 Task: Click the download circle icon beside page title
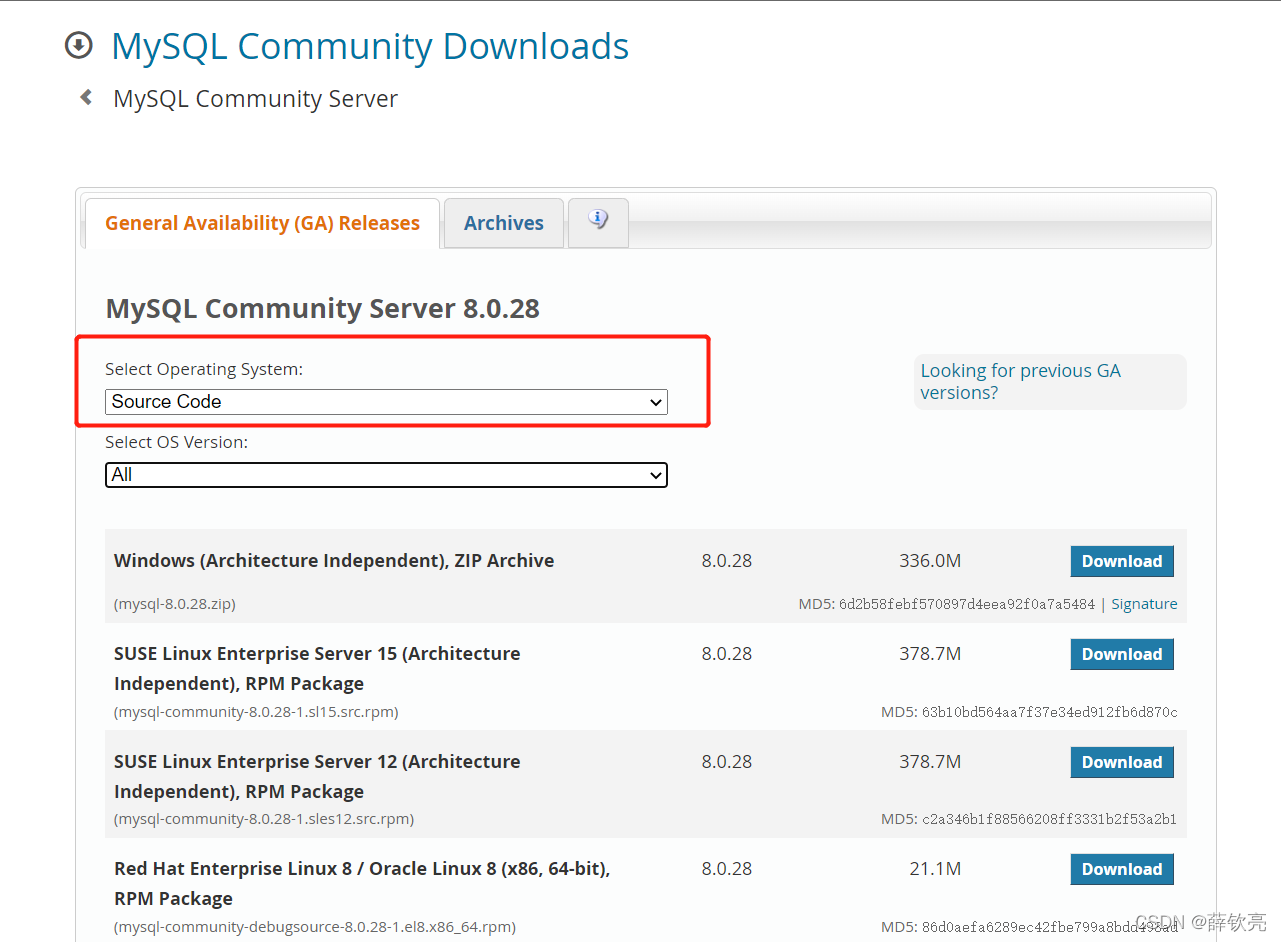point(78,45)
